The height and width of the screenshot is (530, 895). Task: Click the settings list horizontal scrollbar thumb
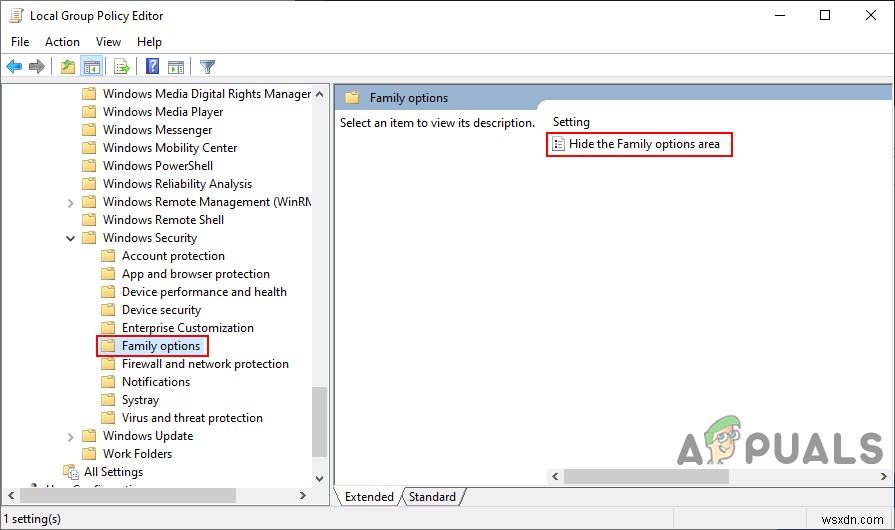[646, 476]
